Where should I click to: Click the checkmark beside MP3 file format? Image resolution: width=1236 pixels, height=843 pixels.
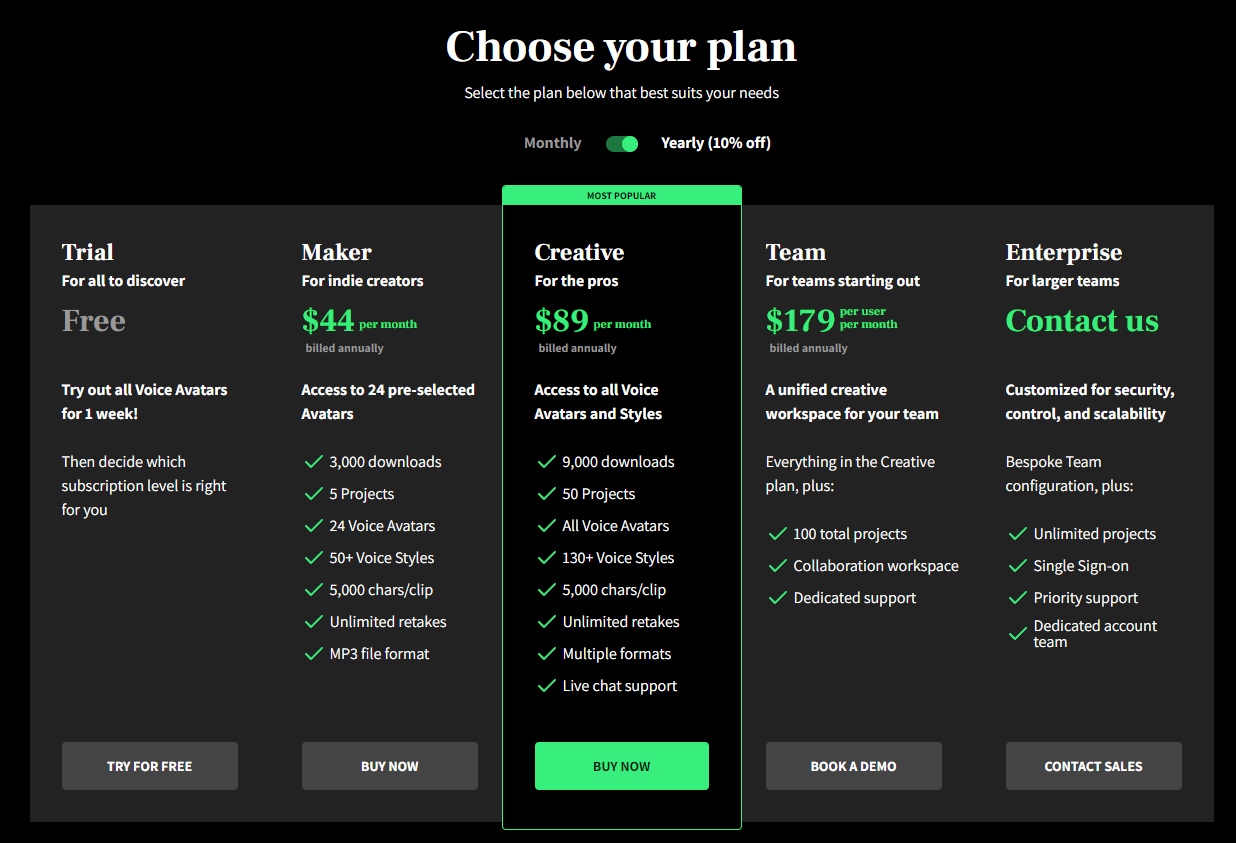(x=313, y=654)
